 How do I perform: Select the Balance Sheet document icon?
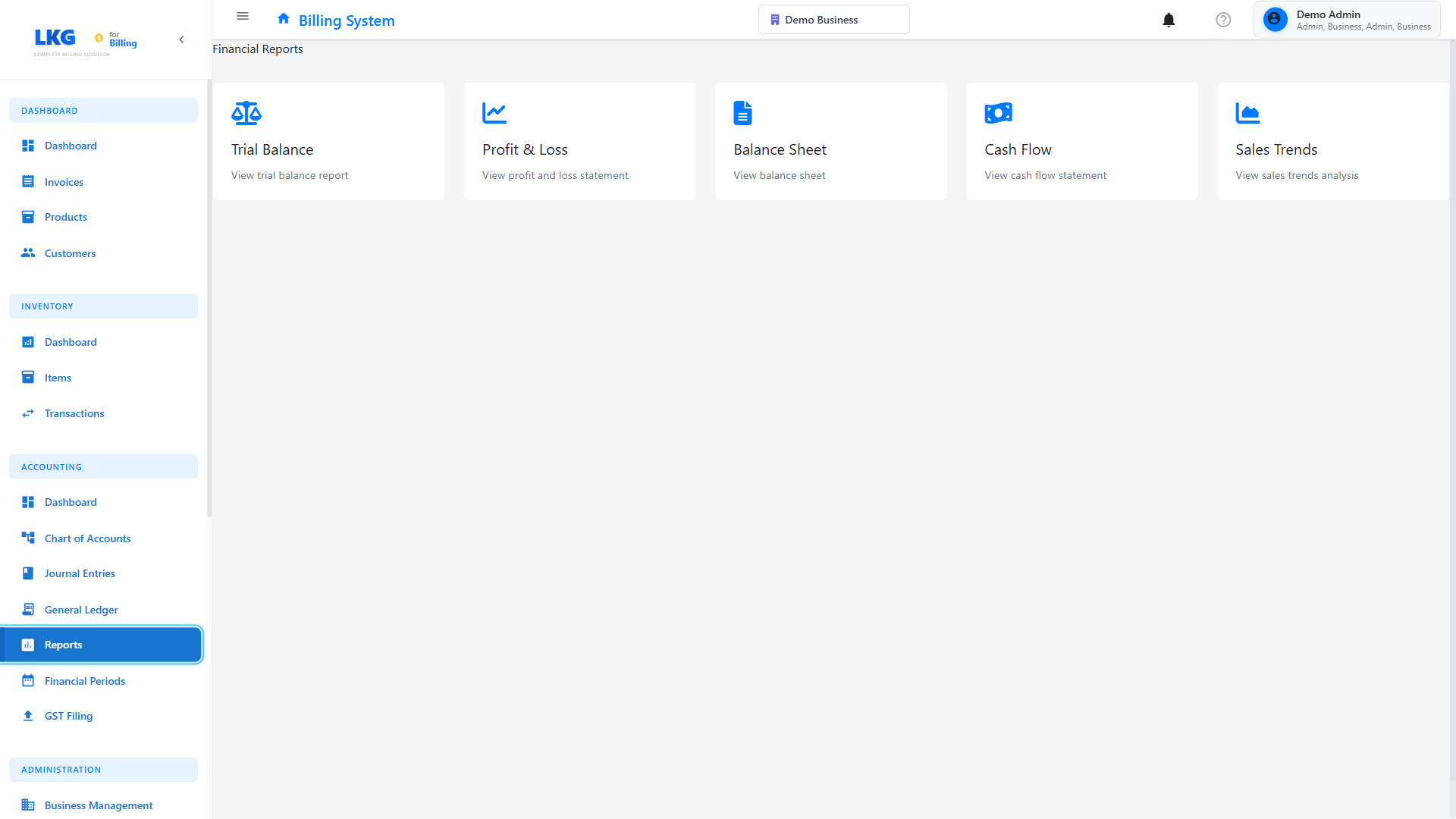[x=742, y=112]
